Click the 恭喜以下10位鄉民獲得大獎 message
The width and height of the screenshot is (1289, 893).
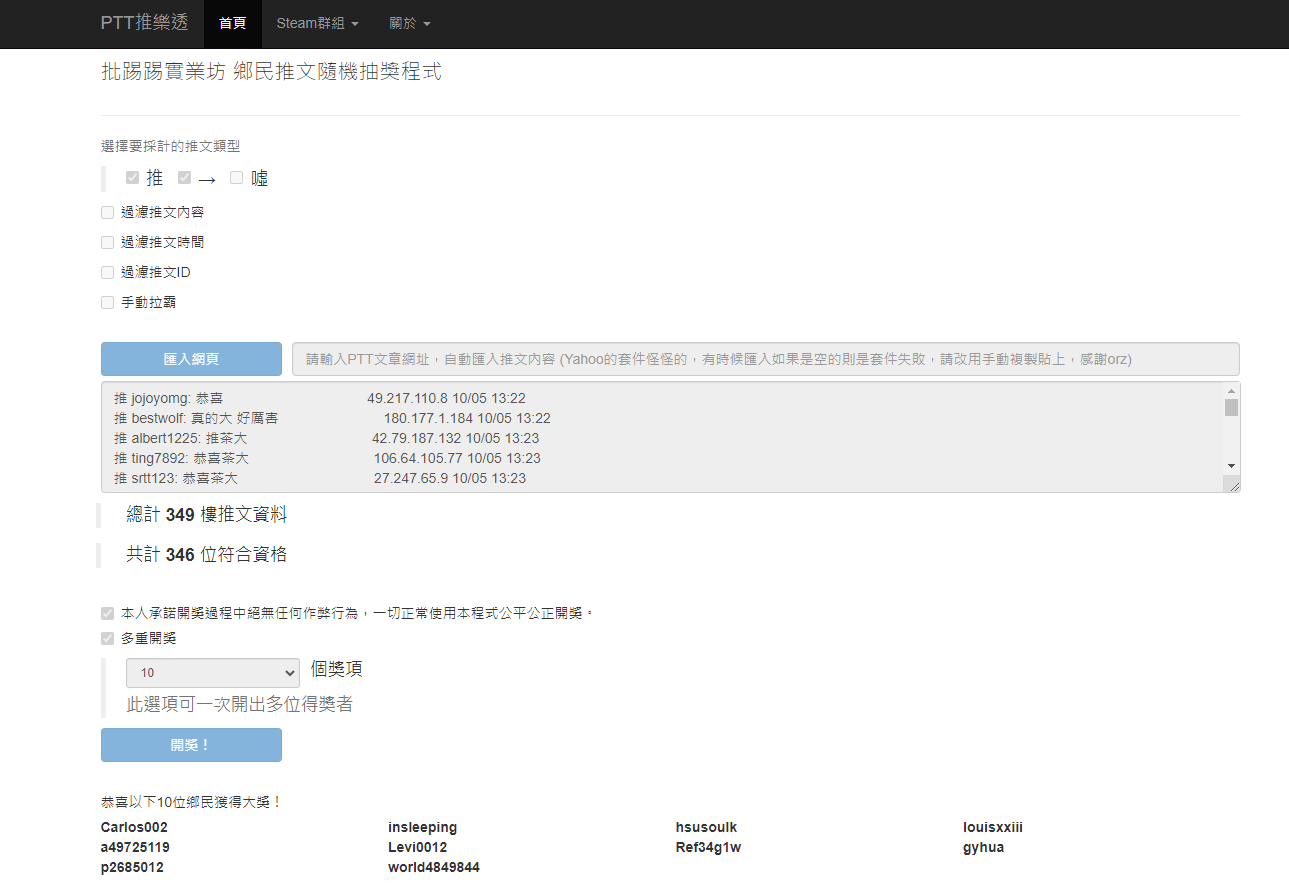coord(192,802)
